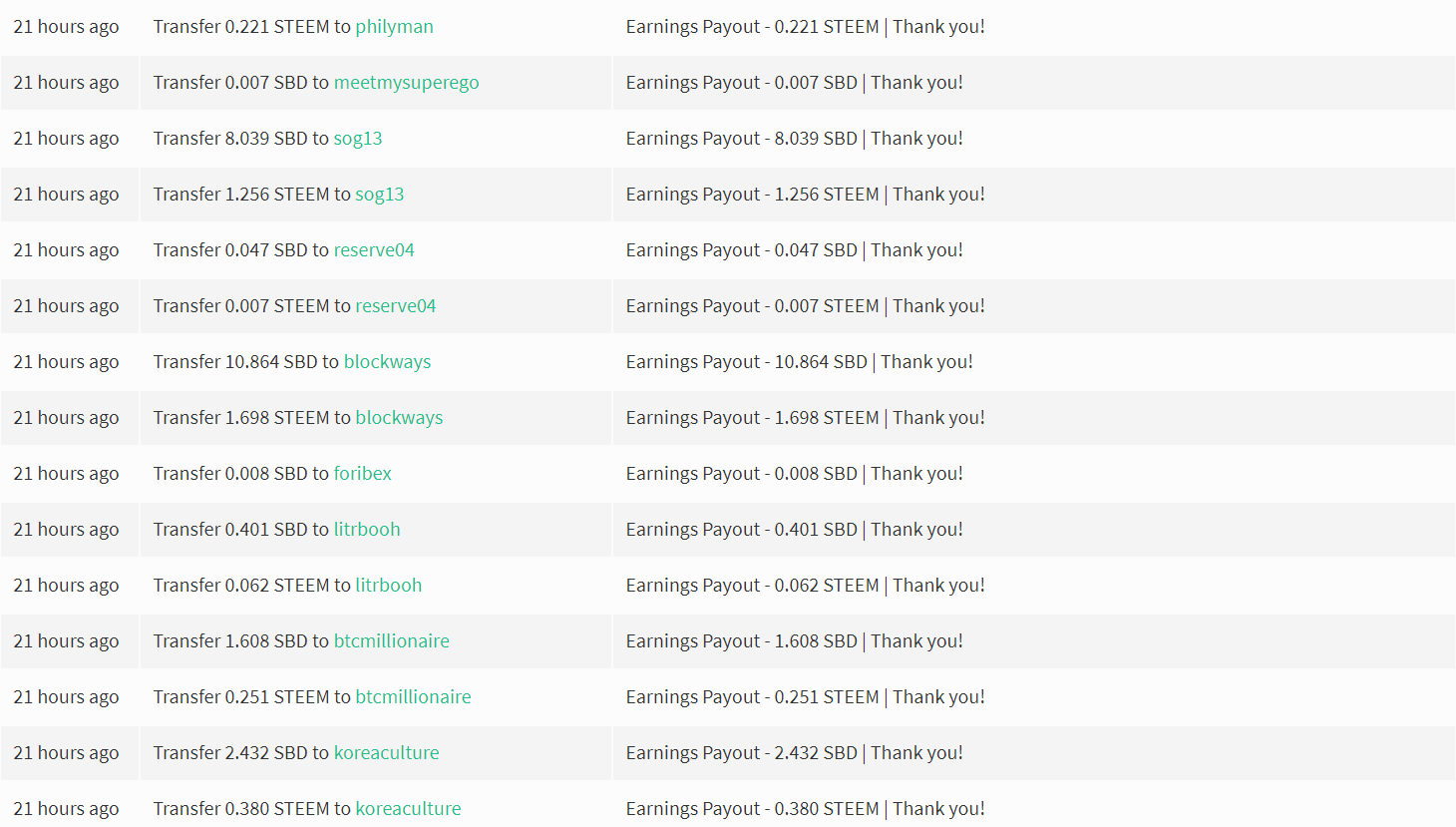1456x827 pixels.
Task: Open sog13 link in 1.256 STEEM transfer
Action: tap(380, 195)
